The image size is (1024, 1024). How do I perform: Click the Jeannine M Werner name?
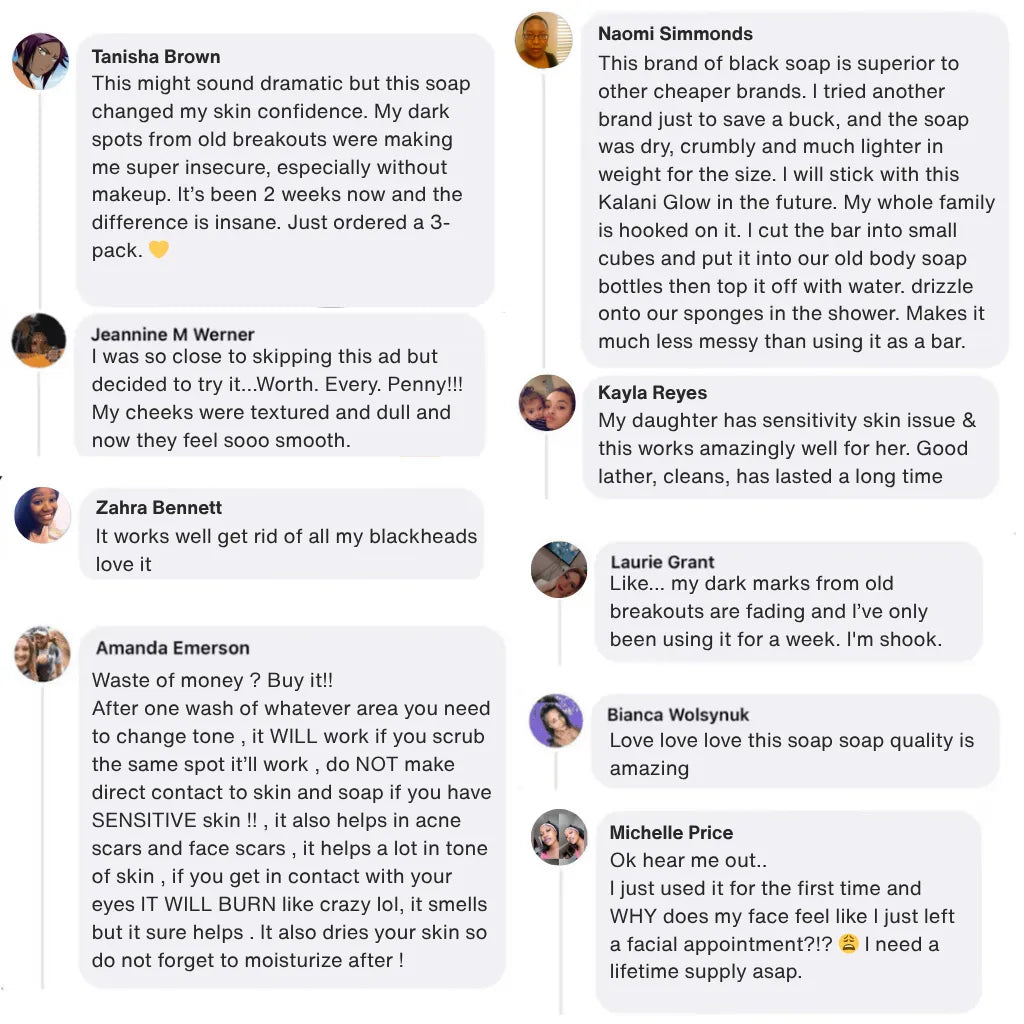click(172, 334)
